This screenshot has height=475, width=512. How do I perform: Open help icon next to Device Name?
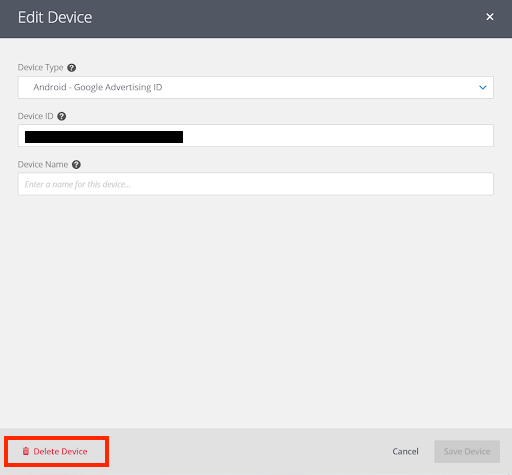[76, 165]
